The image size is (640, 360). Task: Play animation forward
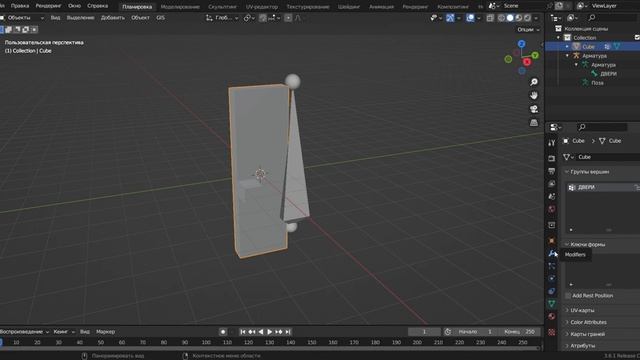pos(269,332)
